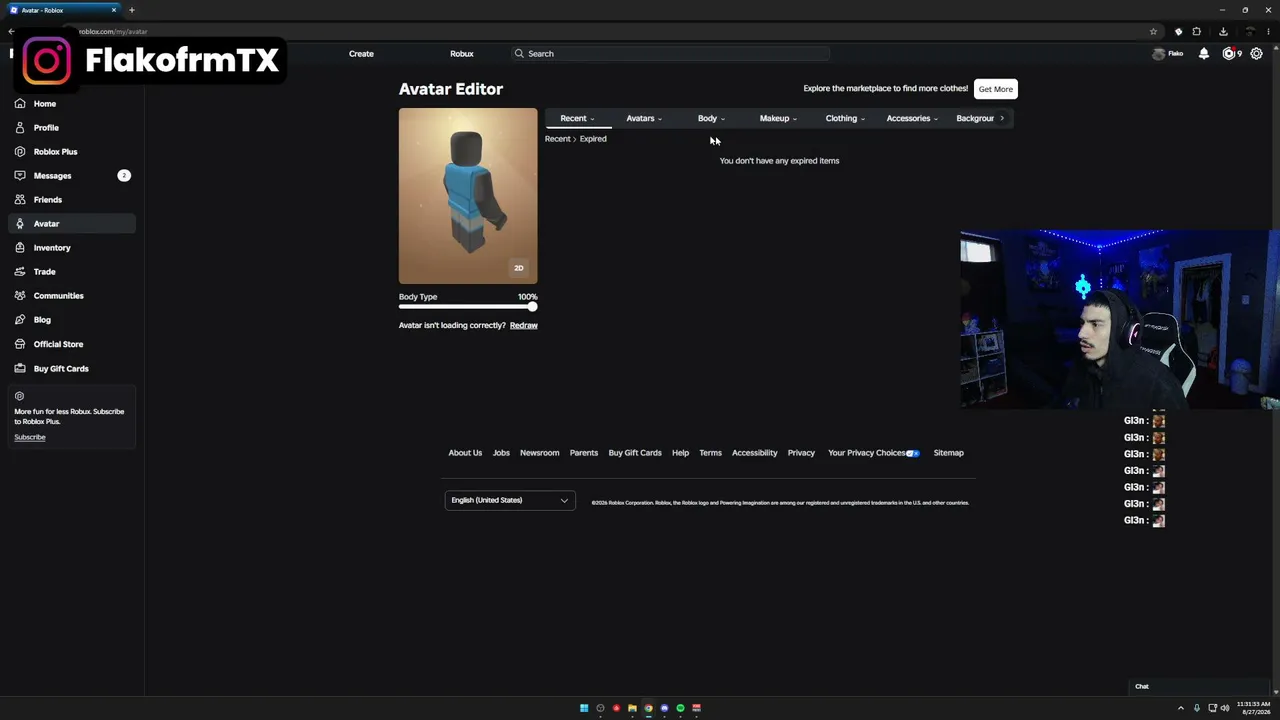Show more categories with the right arrow
Viewport: 1280px width, 720px height.
(x=1002, y=118)
